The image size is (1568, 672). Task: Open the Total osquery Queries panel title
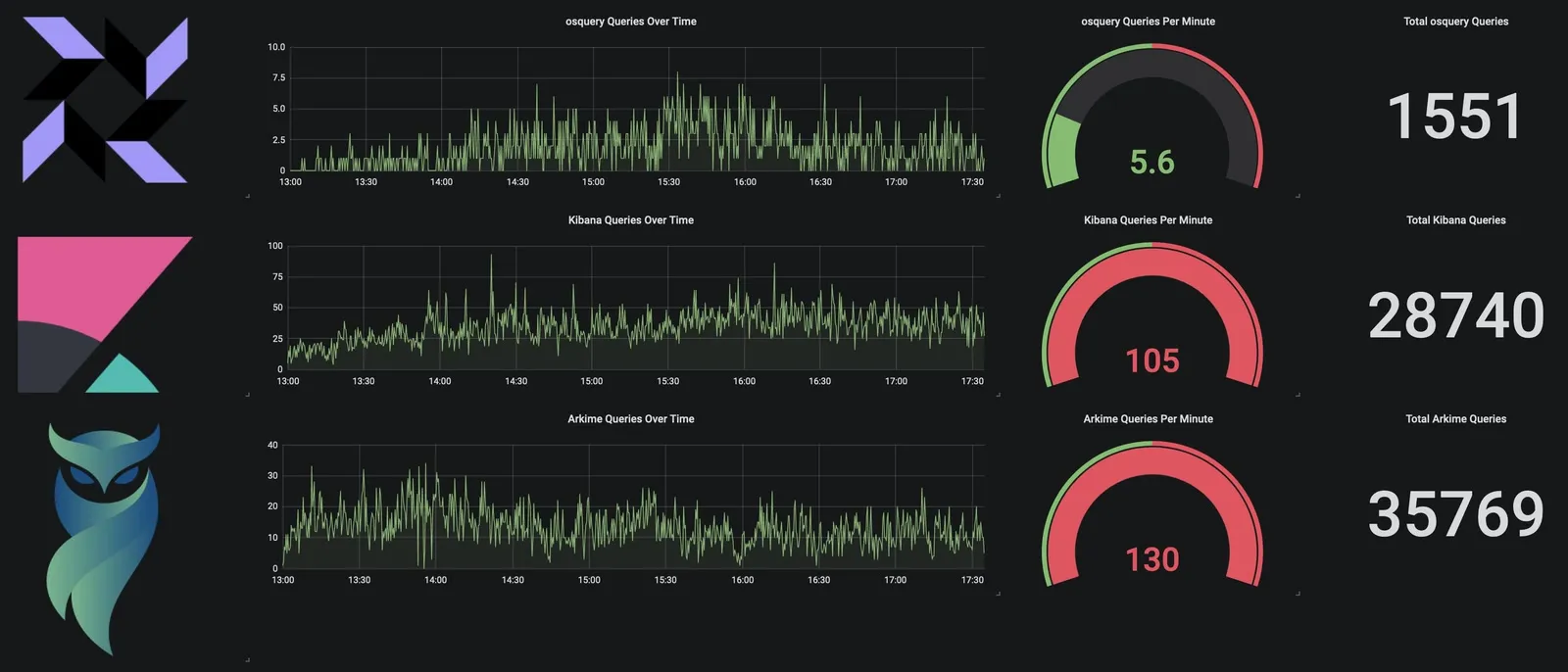pyautogui.click(x=1455, y=22)
